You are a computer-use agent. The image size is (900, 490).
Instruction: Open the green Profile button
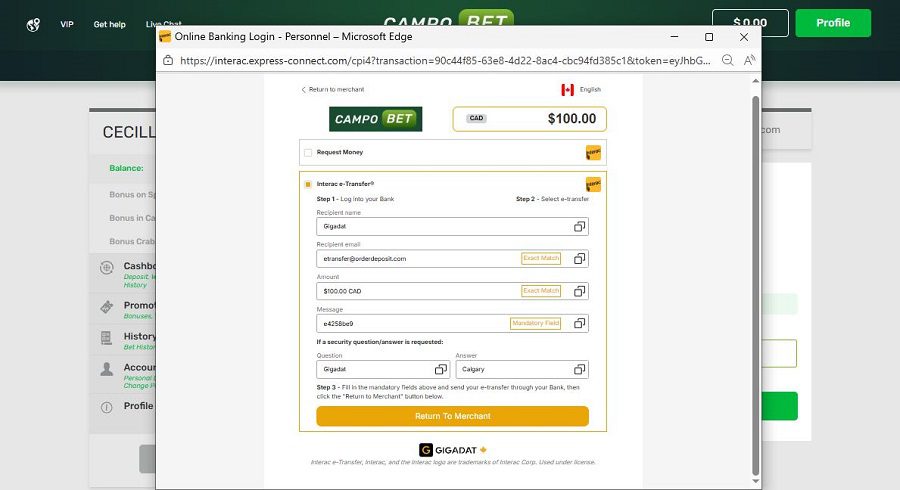(x=833, y=23)
